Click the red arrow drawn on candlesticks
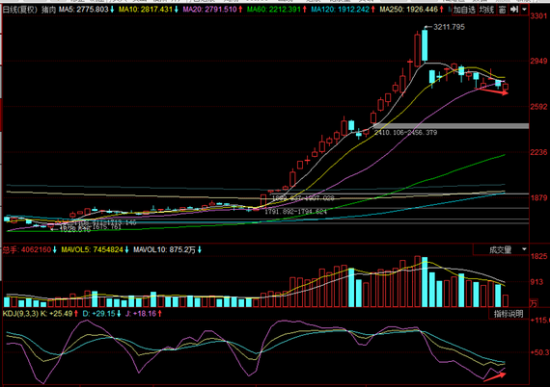Image resolution: width=550 pixels, height=387 pixels. [494, 92]
